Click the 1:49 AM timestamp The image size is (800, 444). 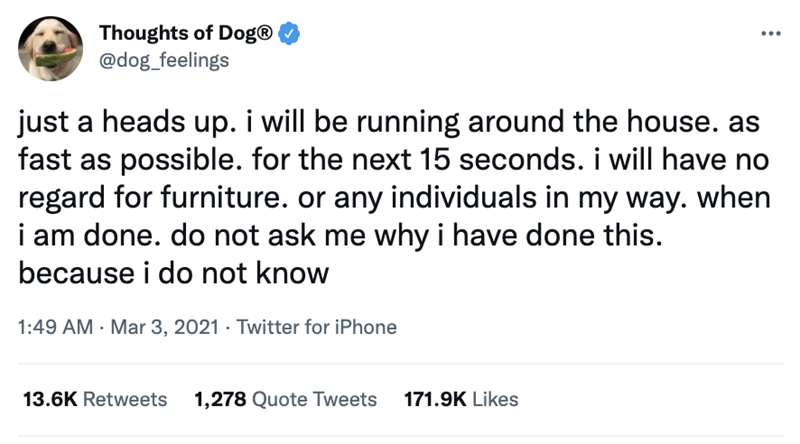[x=57, y=326]
